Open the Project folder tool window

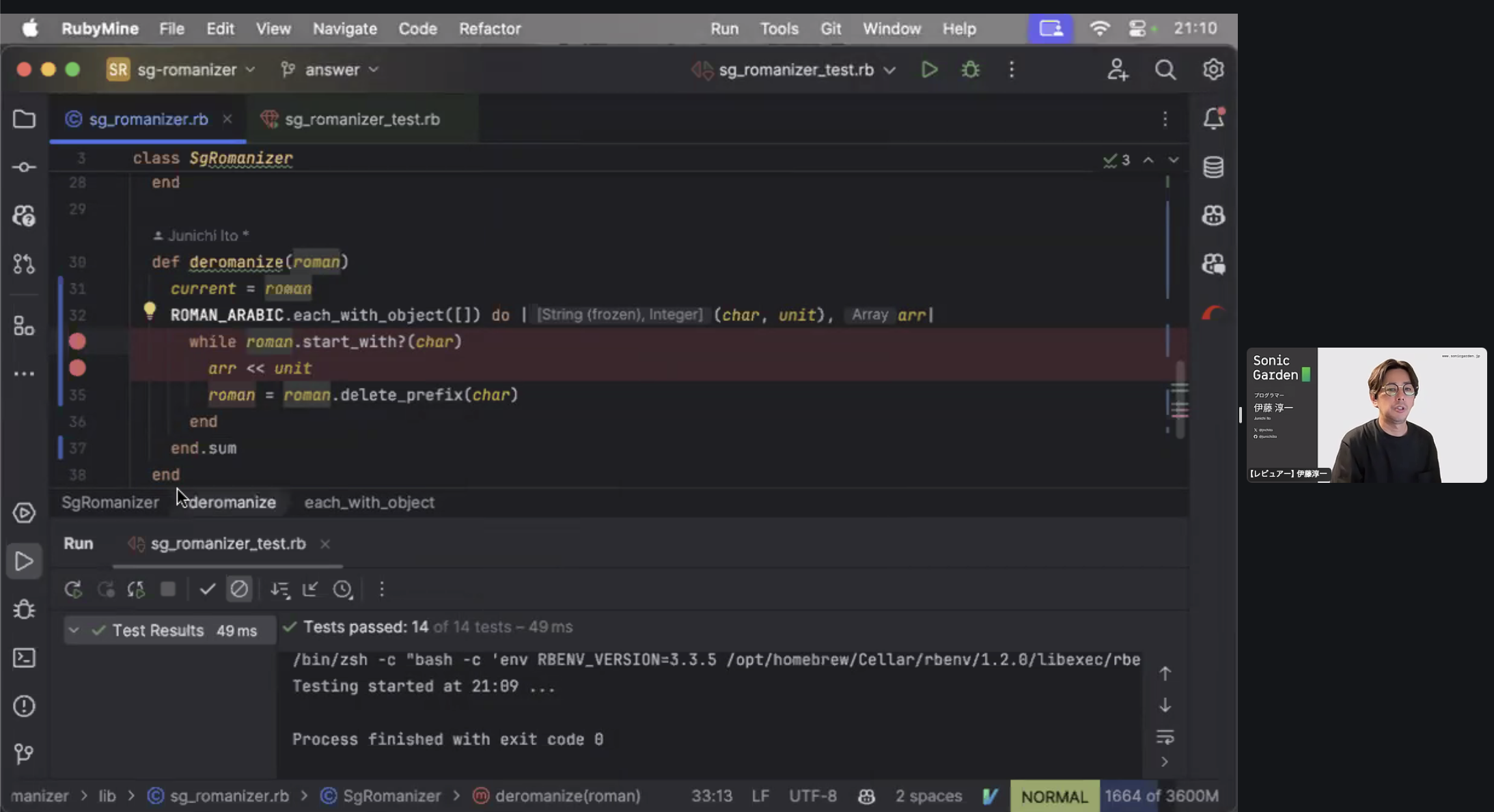24,119
